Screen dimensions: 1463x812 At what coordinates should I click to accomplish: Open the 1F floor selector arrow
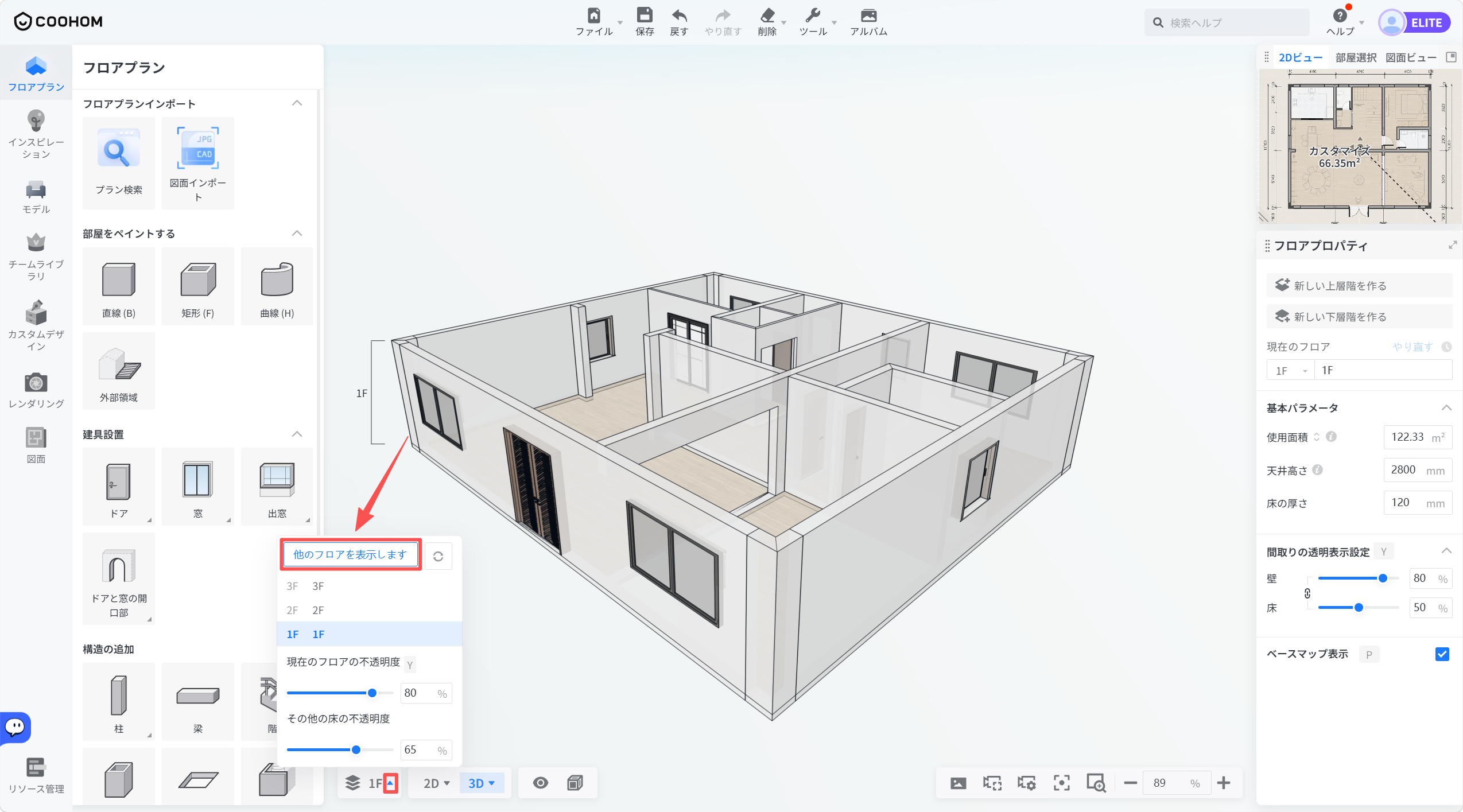[390, 783]
